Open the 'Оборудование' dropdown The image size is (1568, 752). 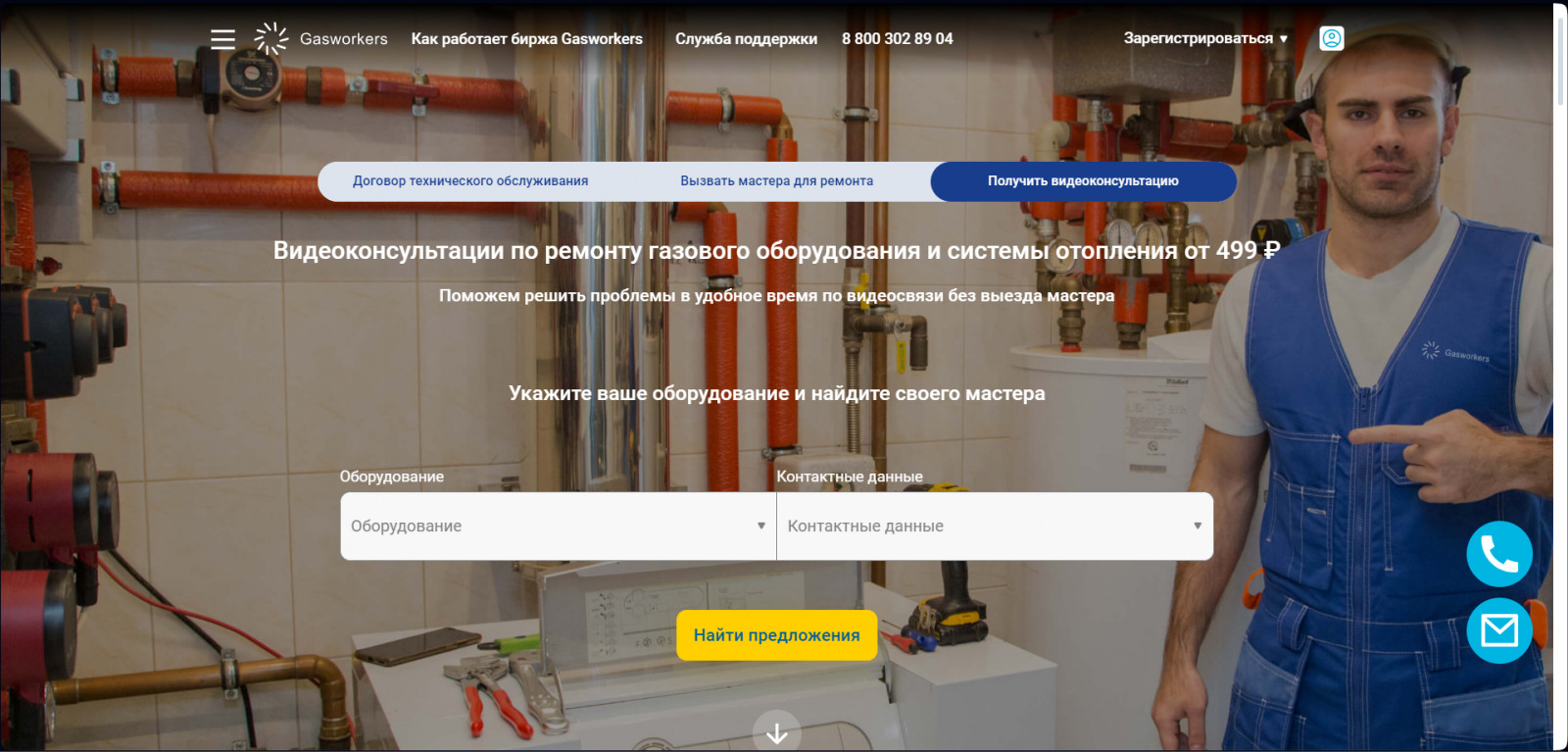559,526
